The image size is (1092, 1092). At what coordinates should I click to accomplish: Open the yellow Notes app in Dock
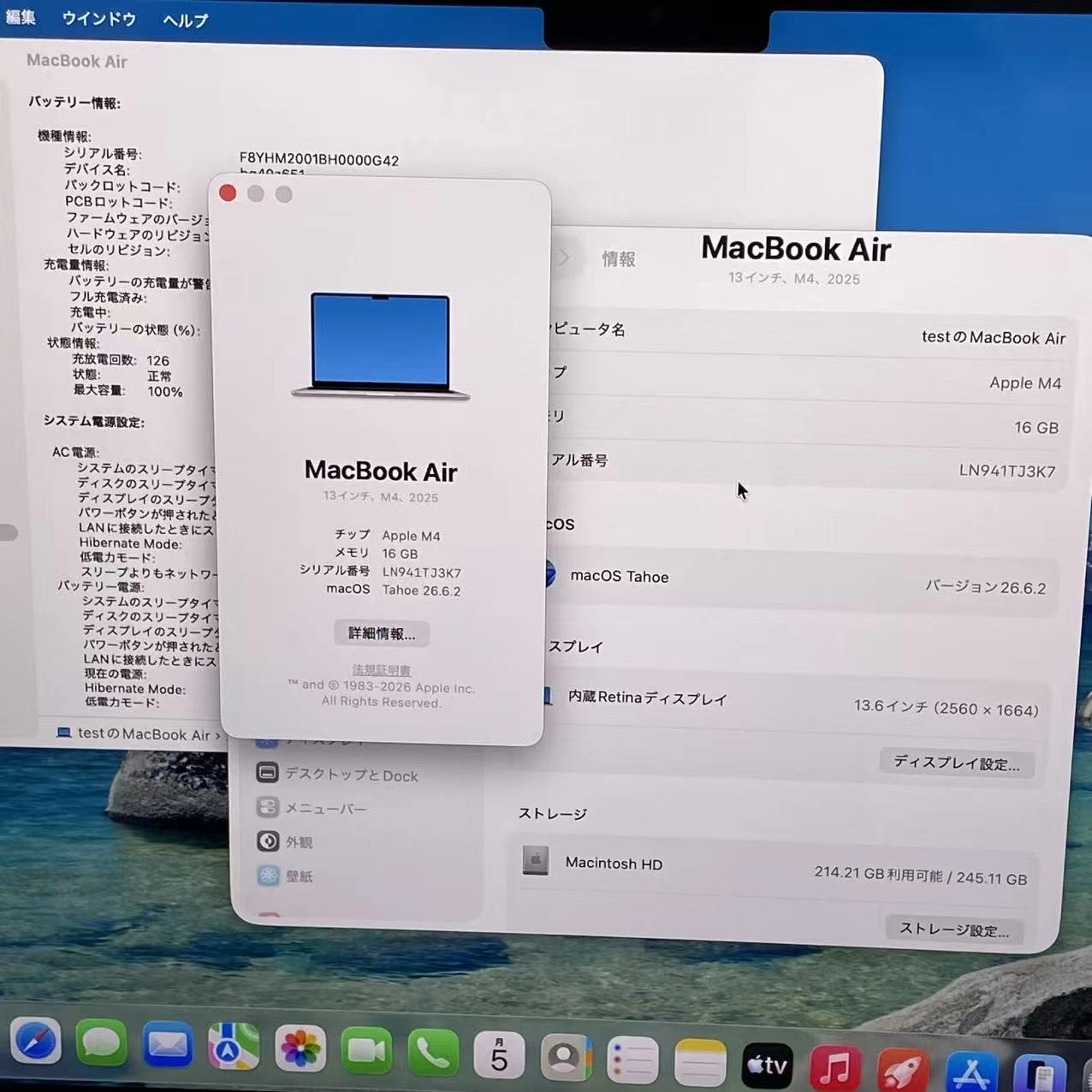(x=699, y=1064)
